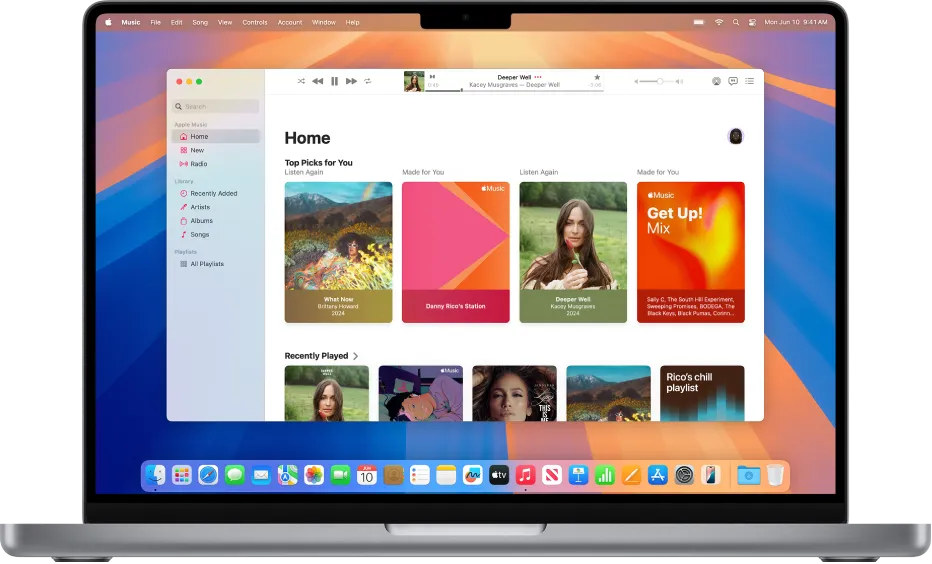Show the Playing Next queue list
Viewport: 932px width, 564px height.
coord(750,81)
